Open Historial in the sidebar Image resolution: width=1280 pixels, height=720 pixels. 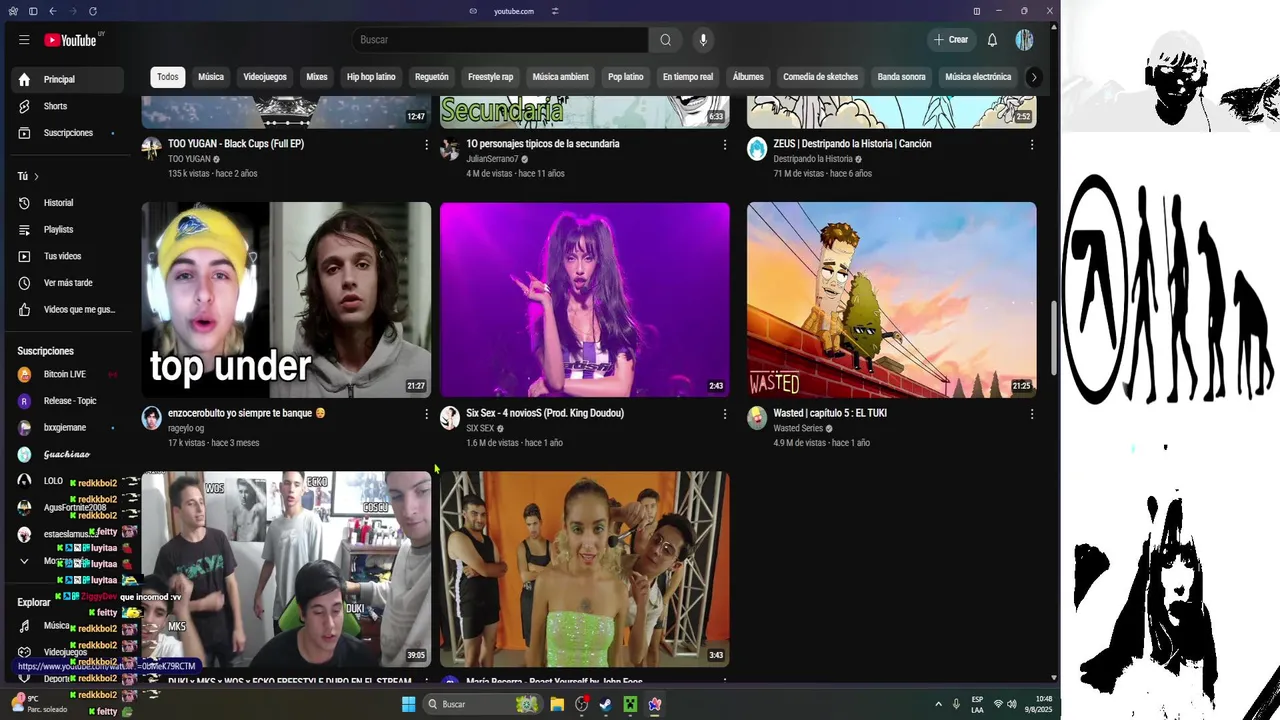[x=68, y=203]
